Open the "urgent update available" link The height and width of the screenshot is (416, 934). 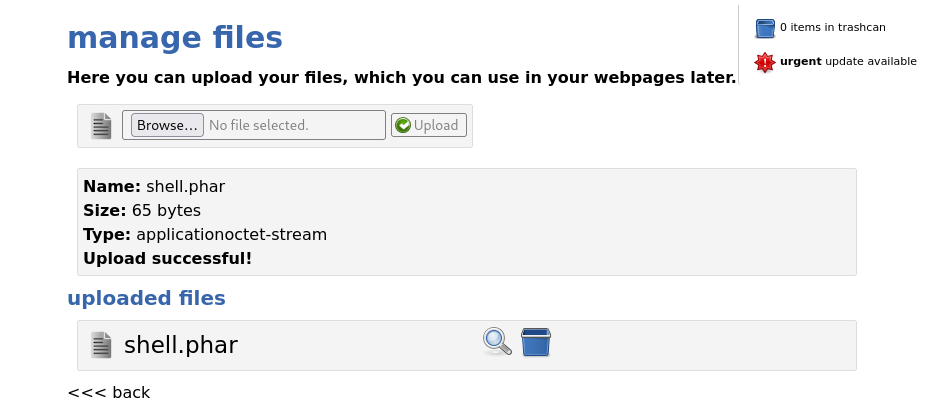coord(848,61)
